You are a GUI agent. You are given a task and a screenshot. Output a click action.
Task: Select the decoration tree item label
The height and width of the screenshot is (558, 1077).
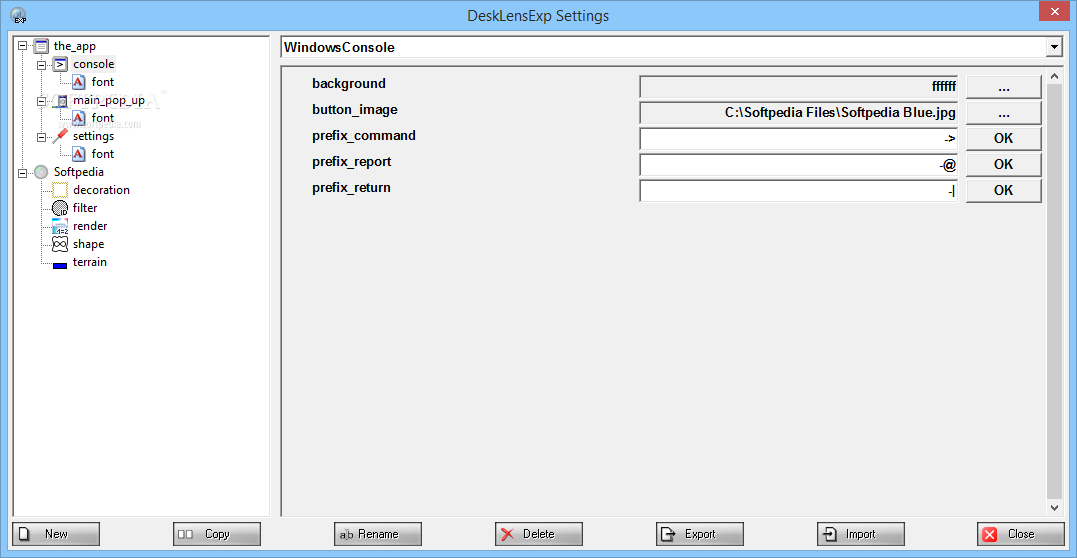(x=101, y=190)
